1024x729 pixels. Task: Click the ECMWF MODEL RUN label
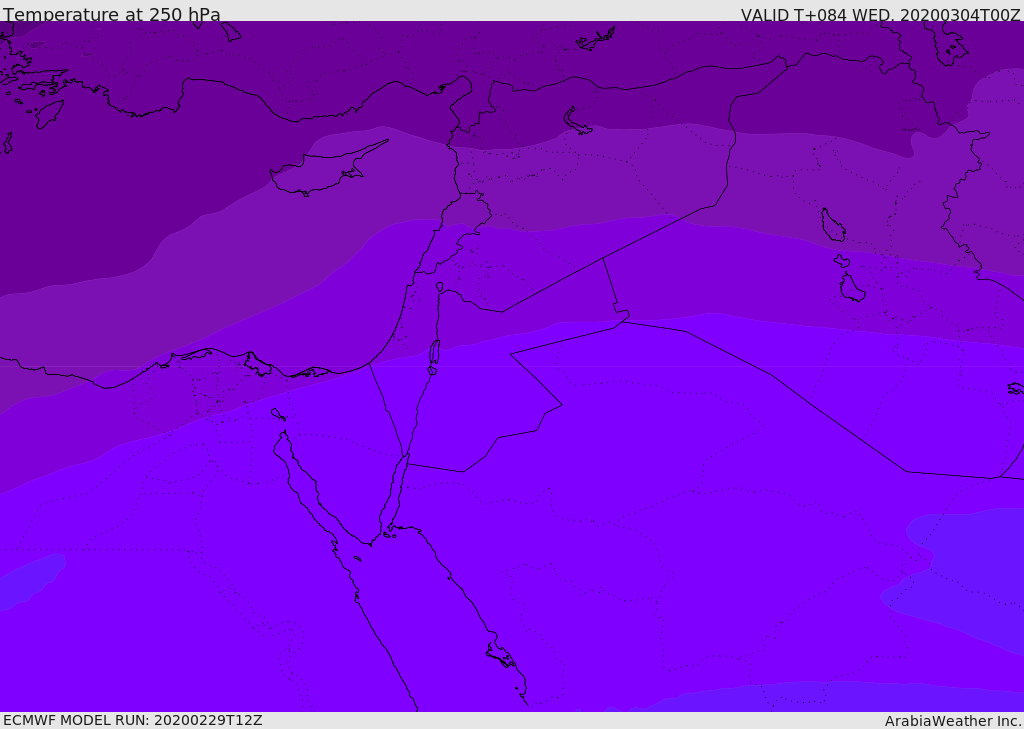[133, 720]
